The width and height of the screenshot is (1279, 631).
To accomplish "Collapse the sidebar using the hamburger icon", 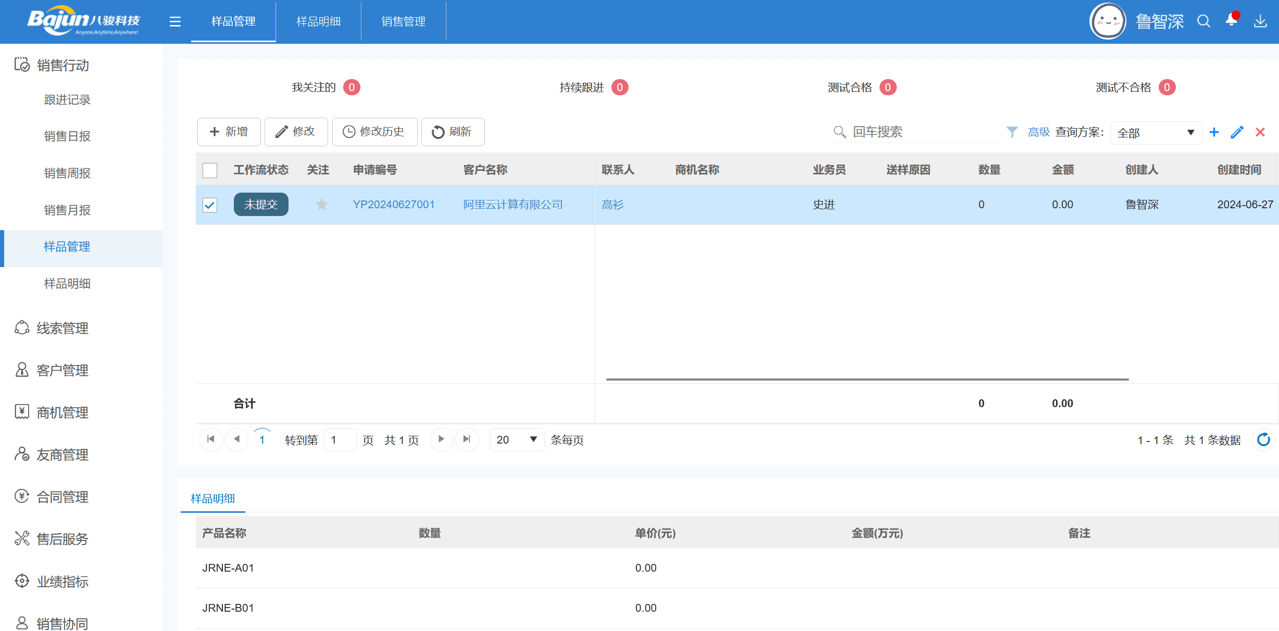I will pyautogui.click(x=175, y=20).
